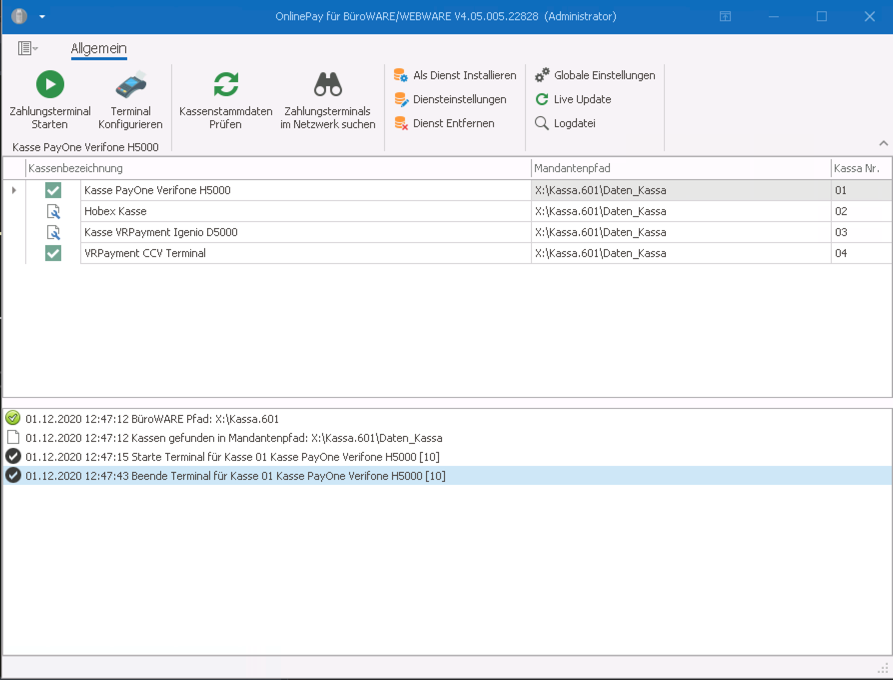
Task: Click Mandantenpfad cell of Kassa Nr. 03 row
Action: click(681, 232)
